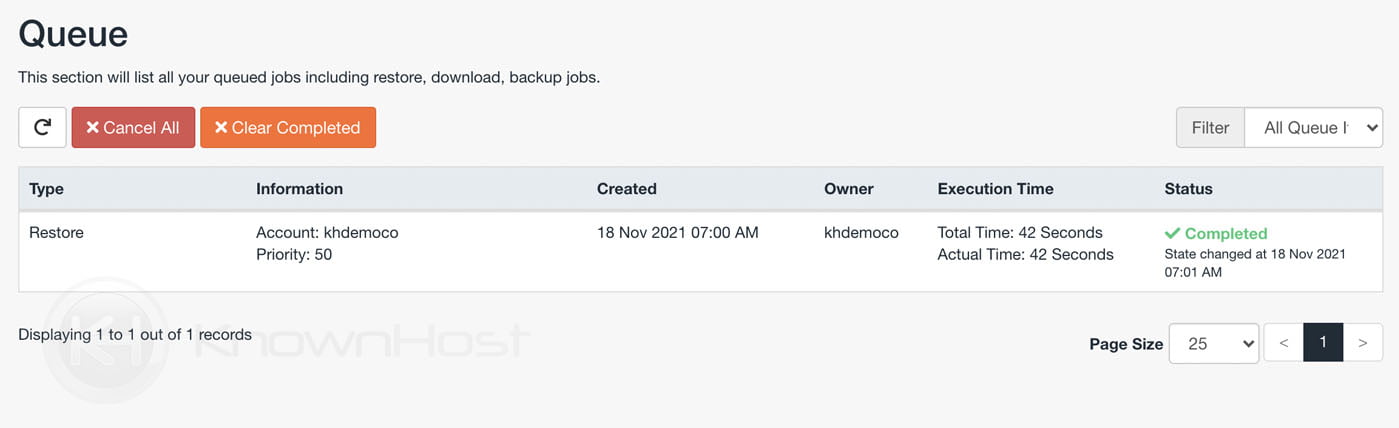Click the Information column header

pos(299,188)
